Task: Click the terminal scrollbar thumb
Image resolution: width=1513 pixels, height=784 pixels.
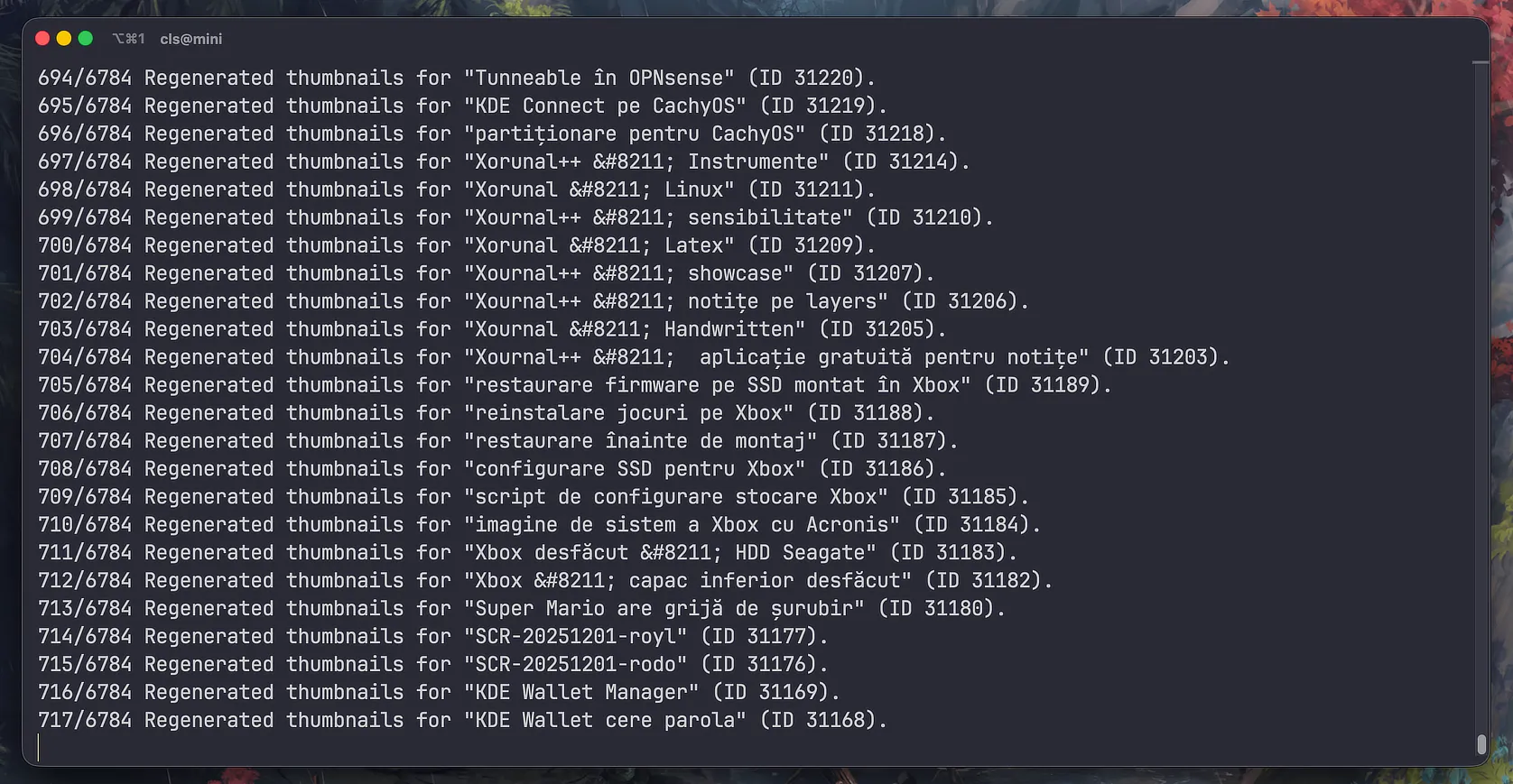Action: pyautogui.click(x=1481, y=744)
